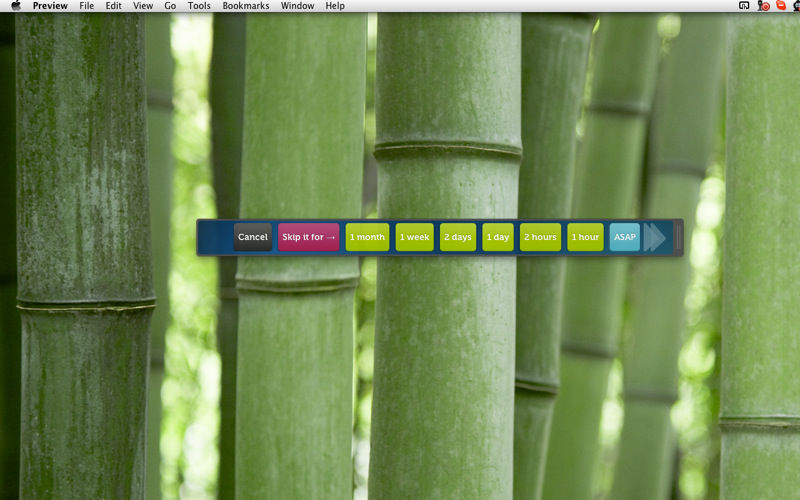Click the figure-with-red-target menu bar icon
Viewport: 800px width, 500px height.
(x=763, y=6)
